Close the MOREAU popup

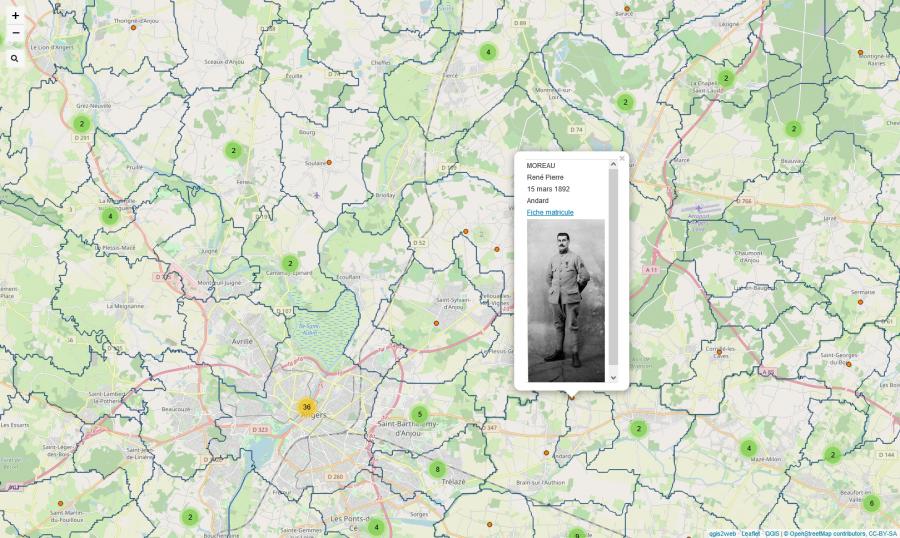622,158
